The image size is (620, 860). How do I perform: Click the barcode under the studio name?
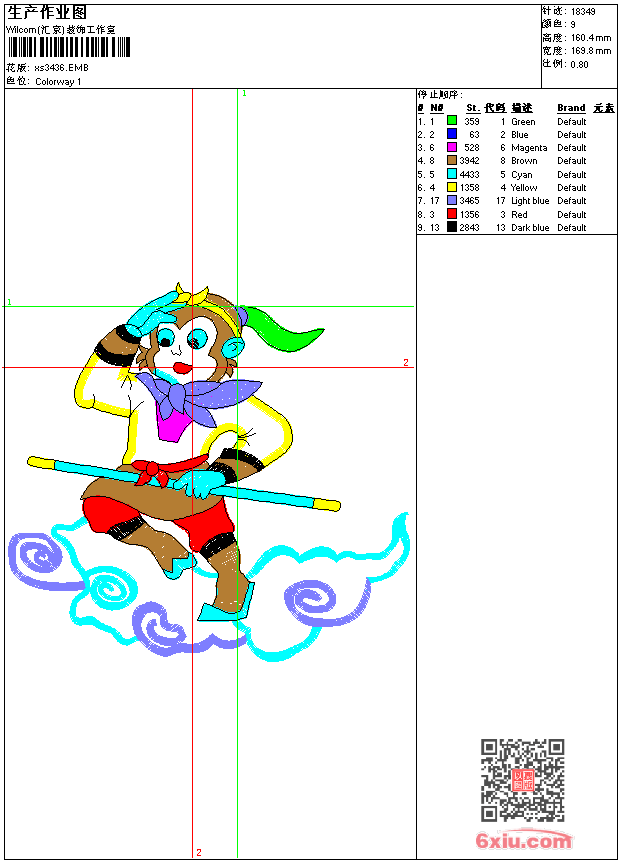69,47
